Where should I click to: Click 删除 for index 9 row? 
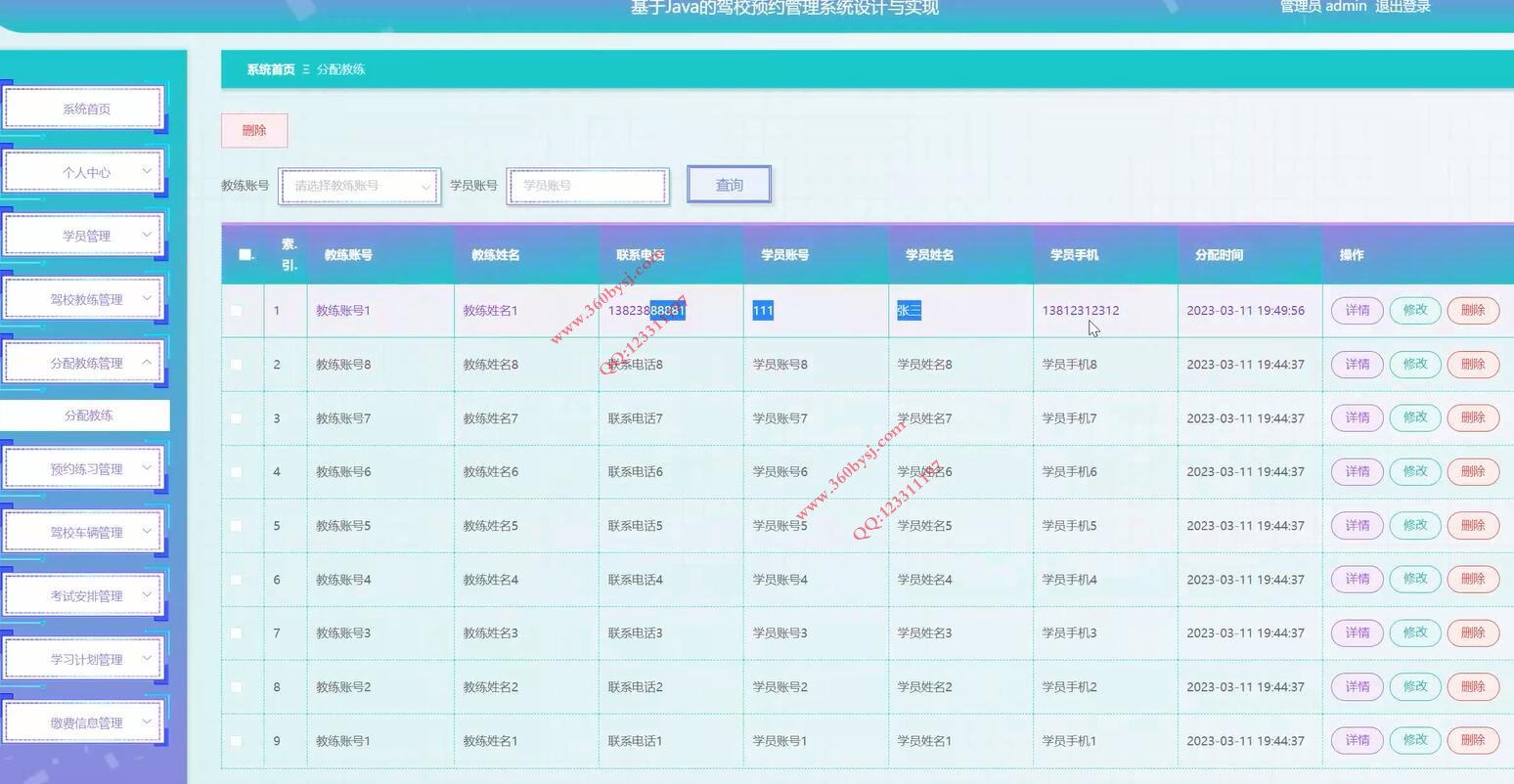1473,741
